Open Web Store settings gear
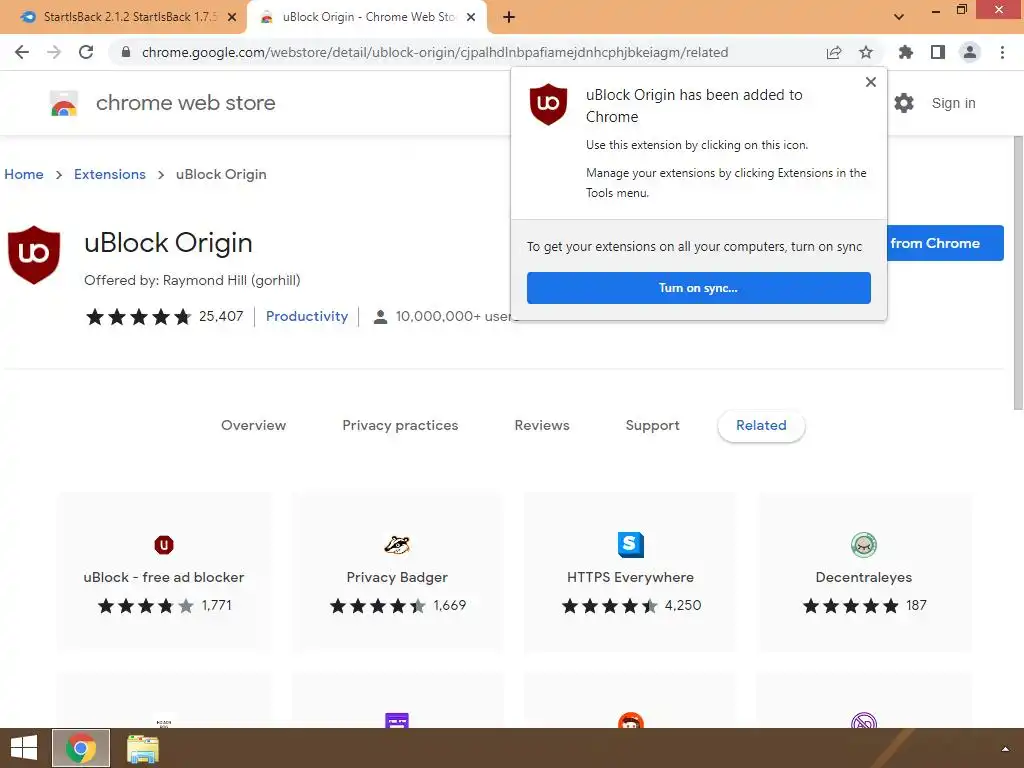The image size is (1024, 768). 904,103
